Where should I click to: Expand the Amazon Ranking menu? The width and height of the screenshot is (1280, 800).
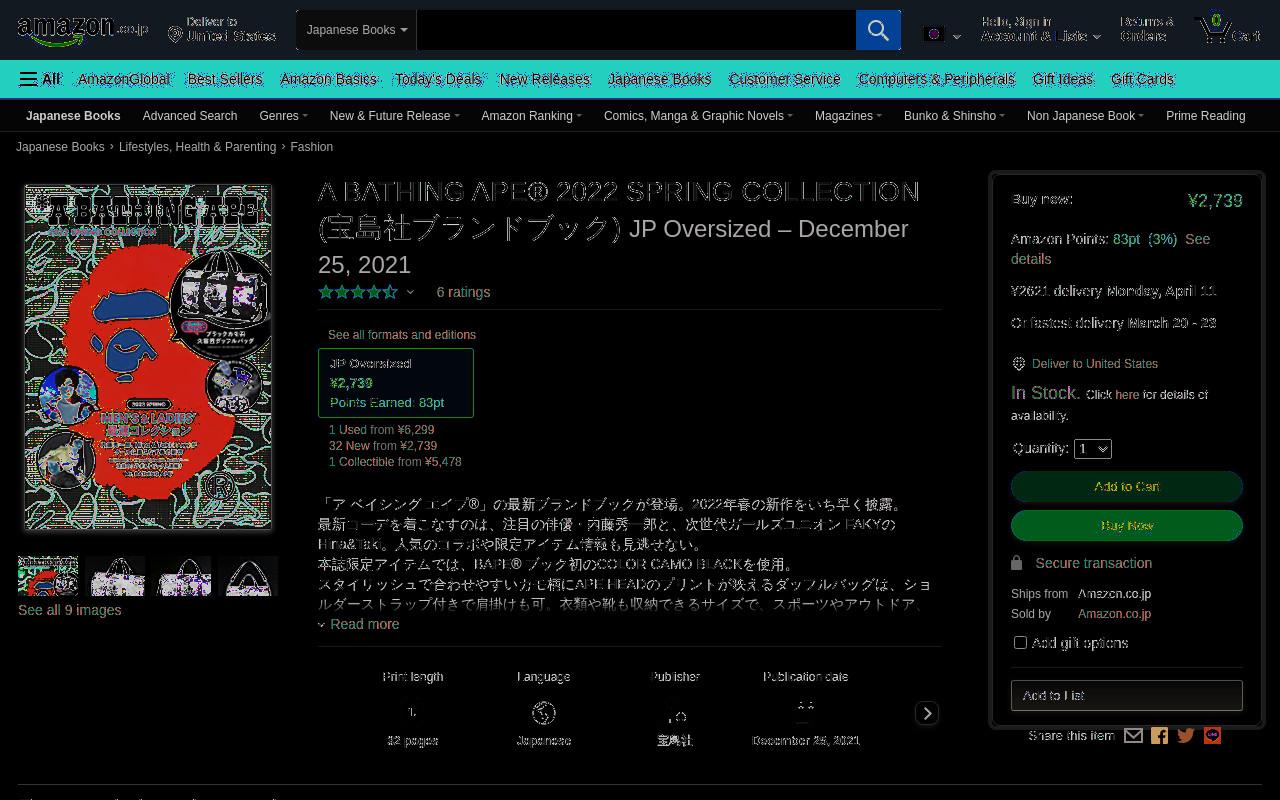pyautogui.click(x=531, y=116)
